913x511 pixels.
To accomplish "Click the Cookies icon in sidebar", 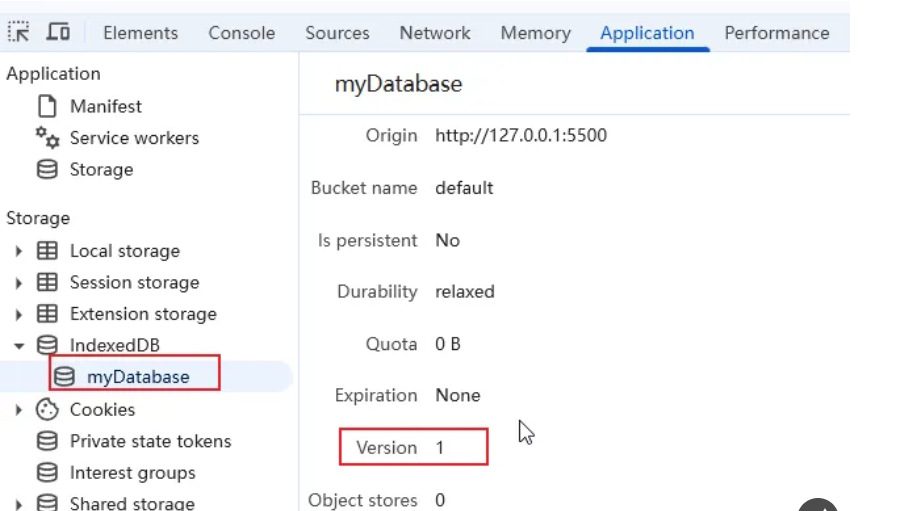I will [47, 409].
